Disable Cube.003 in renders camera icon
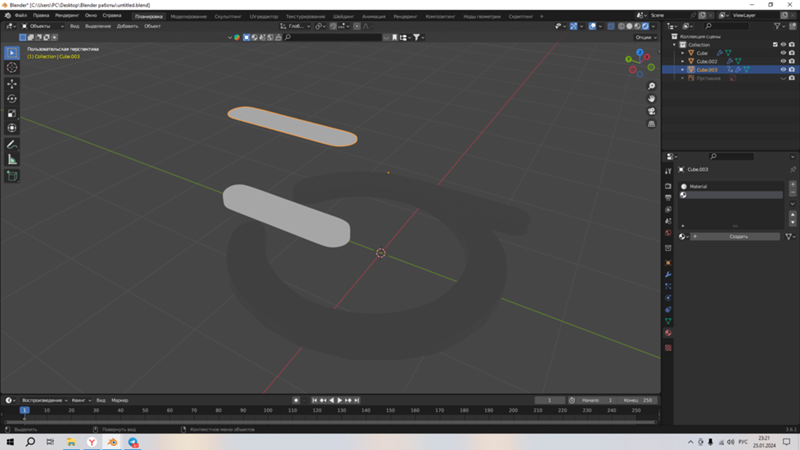Image resolution: width=800 pixels, height=450 pixels. tap(792, 69)
